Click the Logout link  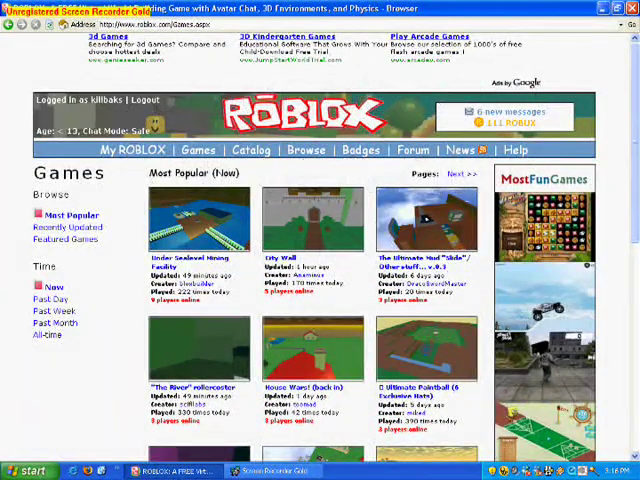(x=145, y=100)
